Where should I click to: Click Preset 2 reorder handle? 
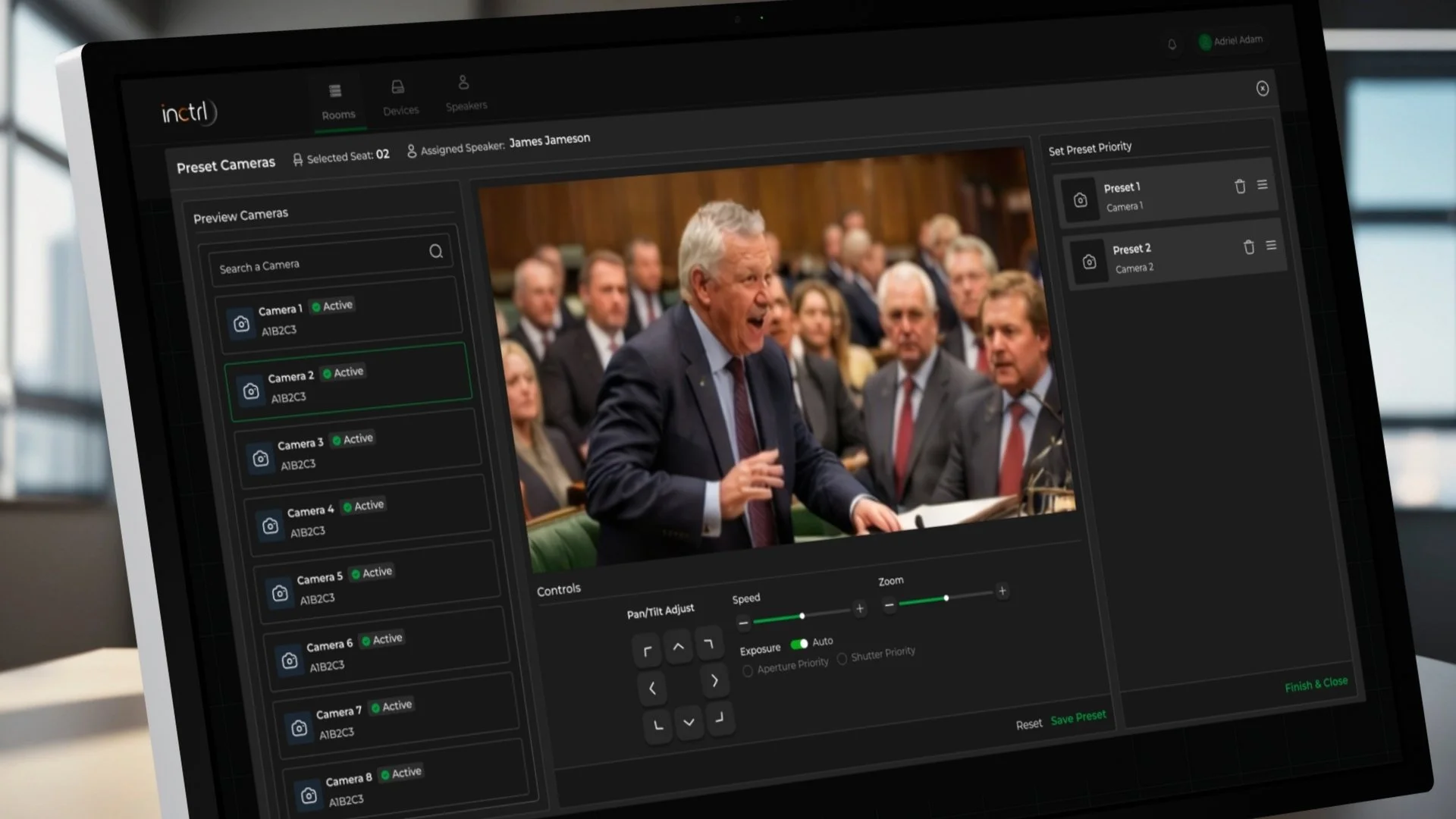[1272, 245]
